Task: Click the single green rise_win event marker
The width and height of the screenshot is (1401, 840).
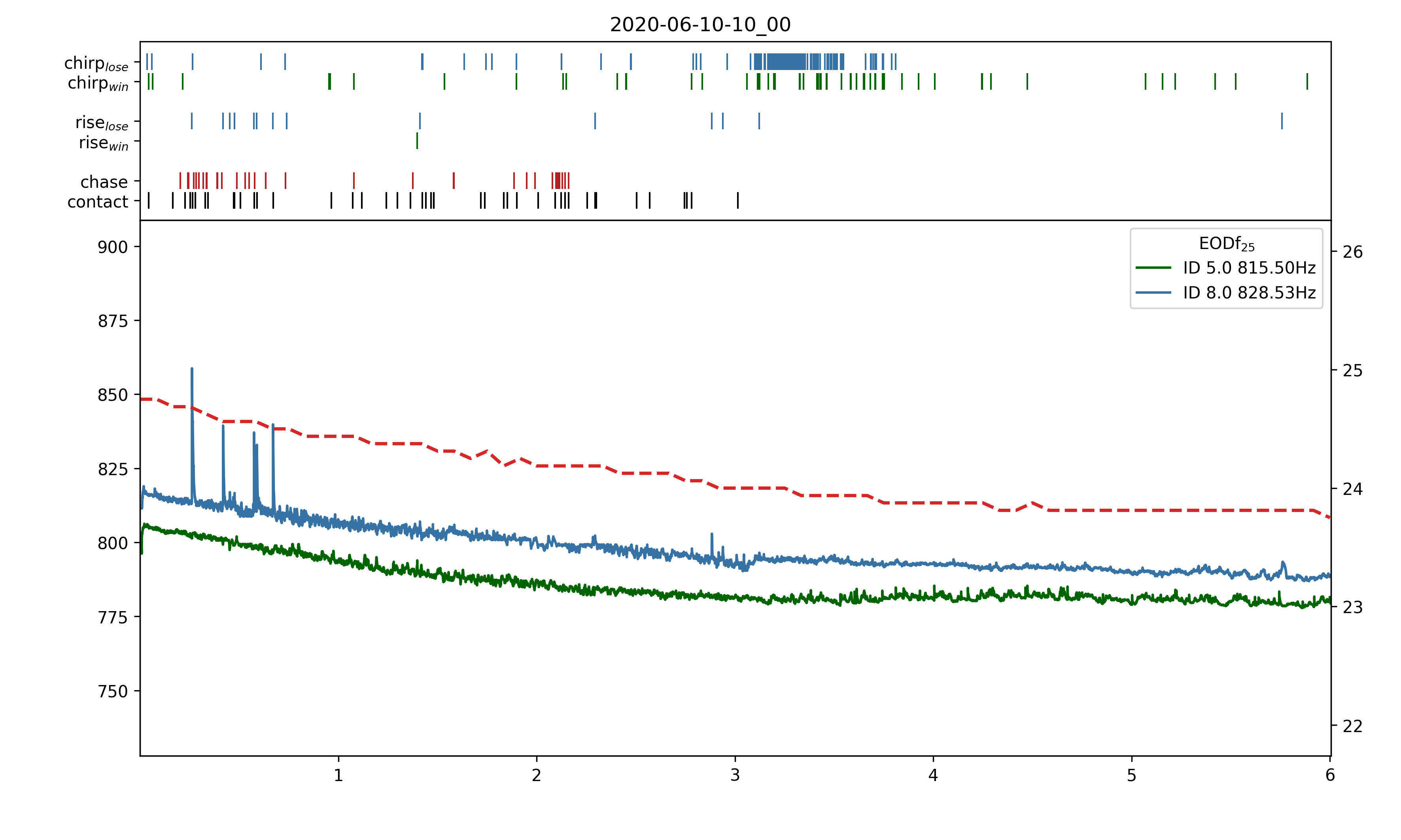Action: [417, 141]
